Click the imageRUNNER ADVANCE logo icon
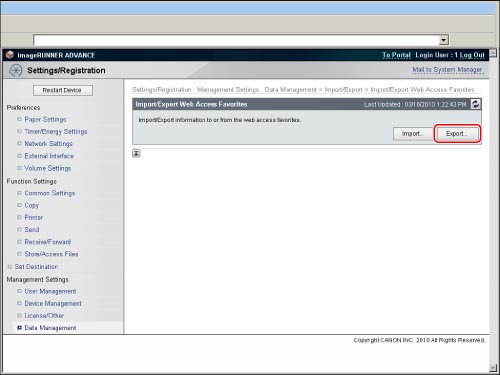This screenshot has height=375, width=500. 10,55
